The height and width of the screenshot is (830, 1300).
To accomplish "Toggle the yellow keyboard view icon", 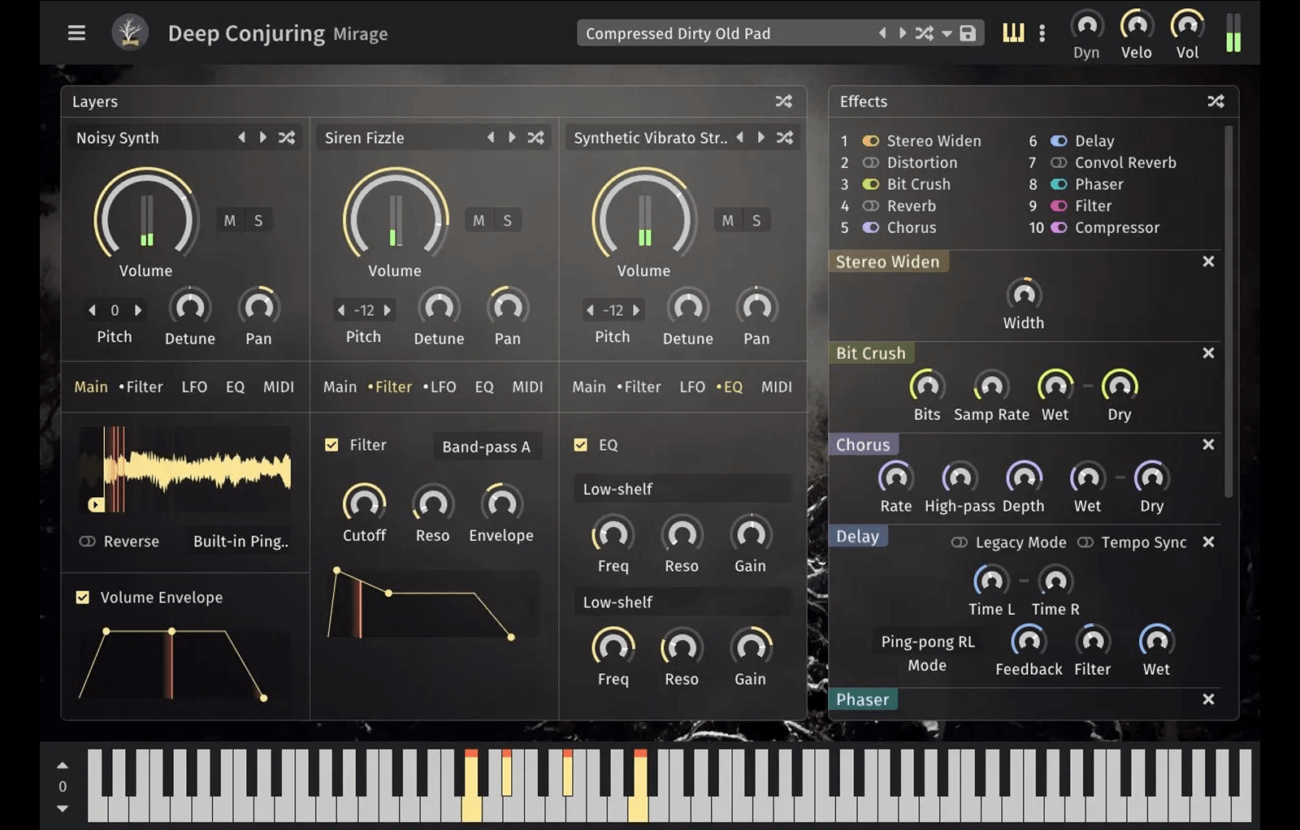I will click(1013, 33).
